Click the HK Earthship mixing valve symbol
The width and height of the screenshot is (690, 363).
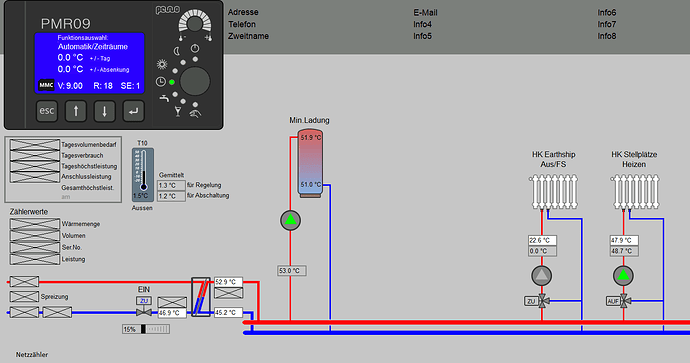pyautogui.click(x=543, y=301)
